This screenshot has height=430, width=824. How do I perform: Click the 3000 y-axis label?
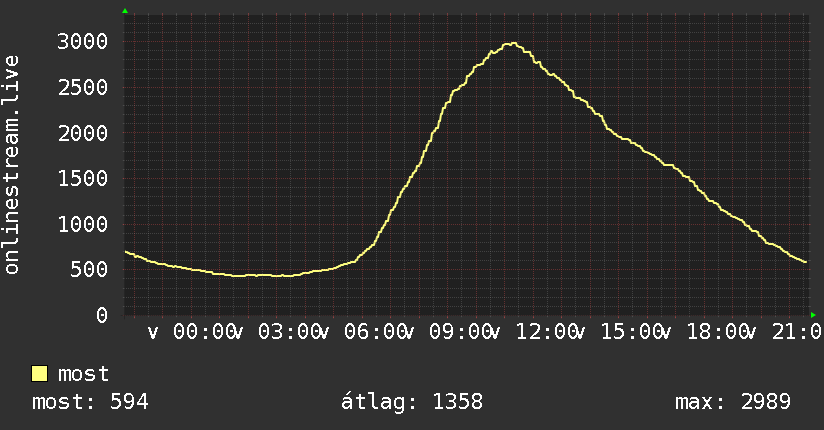coord(83,42)
